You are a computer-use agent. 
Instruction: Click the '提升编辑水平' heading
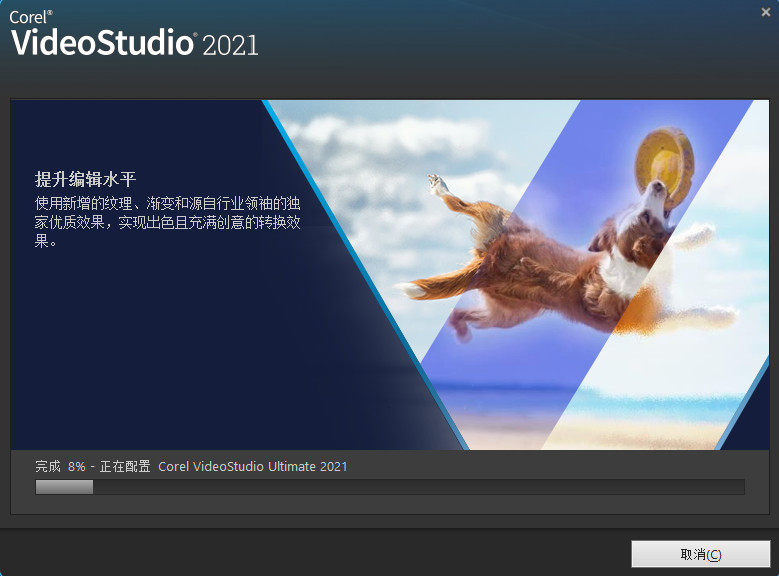(x=85, y=179)
